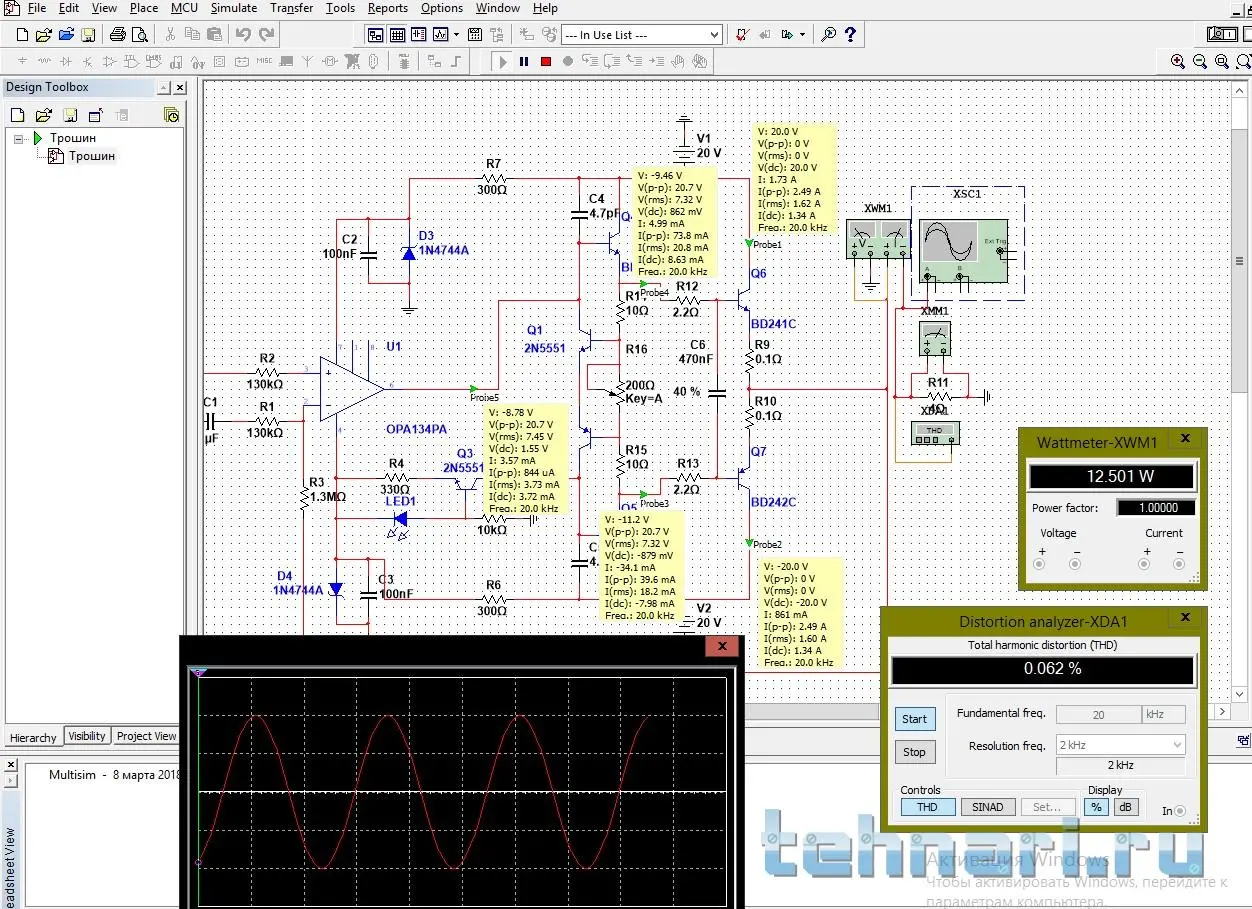Open the In Use List dropdown
Screen dimensions: 1252x909
click(x=713, y=35)
